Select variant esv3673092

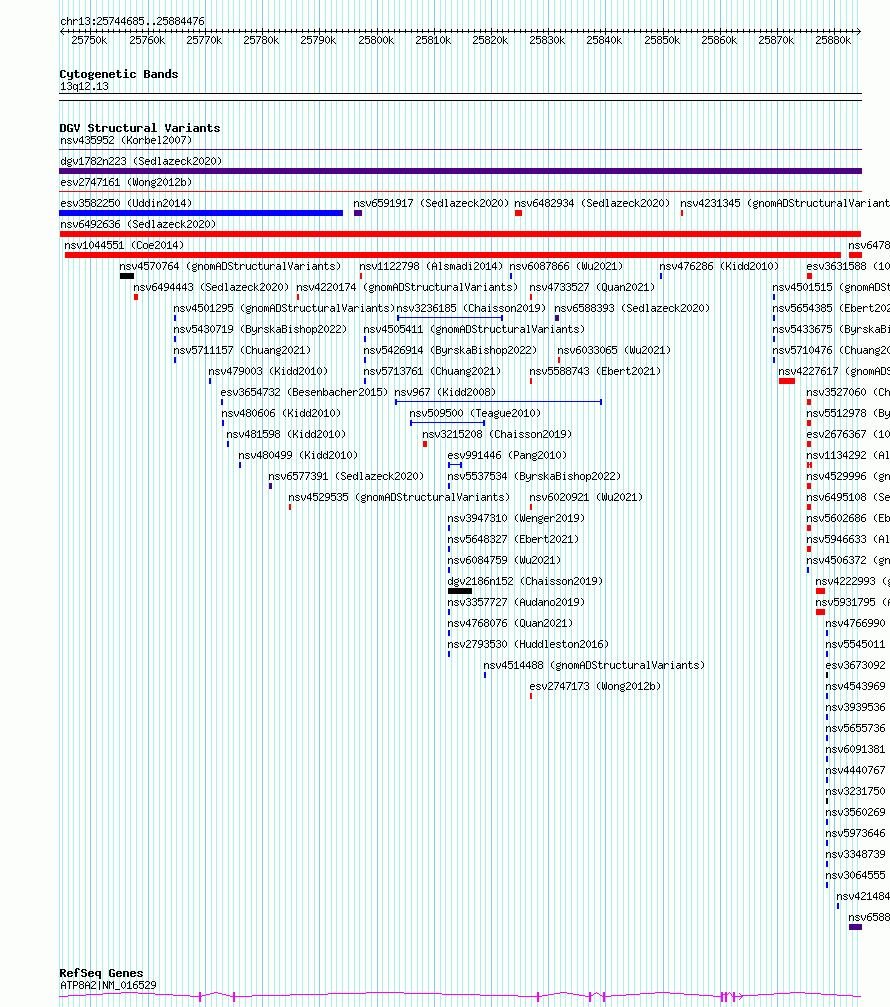point(855,665)
